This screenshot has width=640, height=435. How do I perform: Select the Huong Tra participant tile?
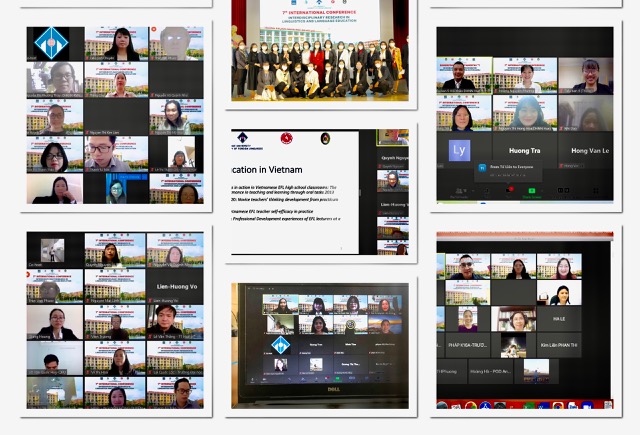[x=525, y=150]
